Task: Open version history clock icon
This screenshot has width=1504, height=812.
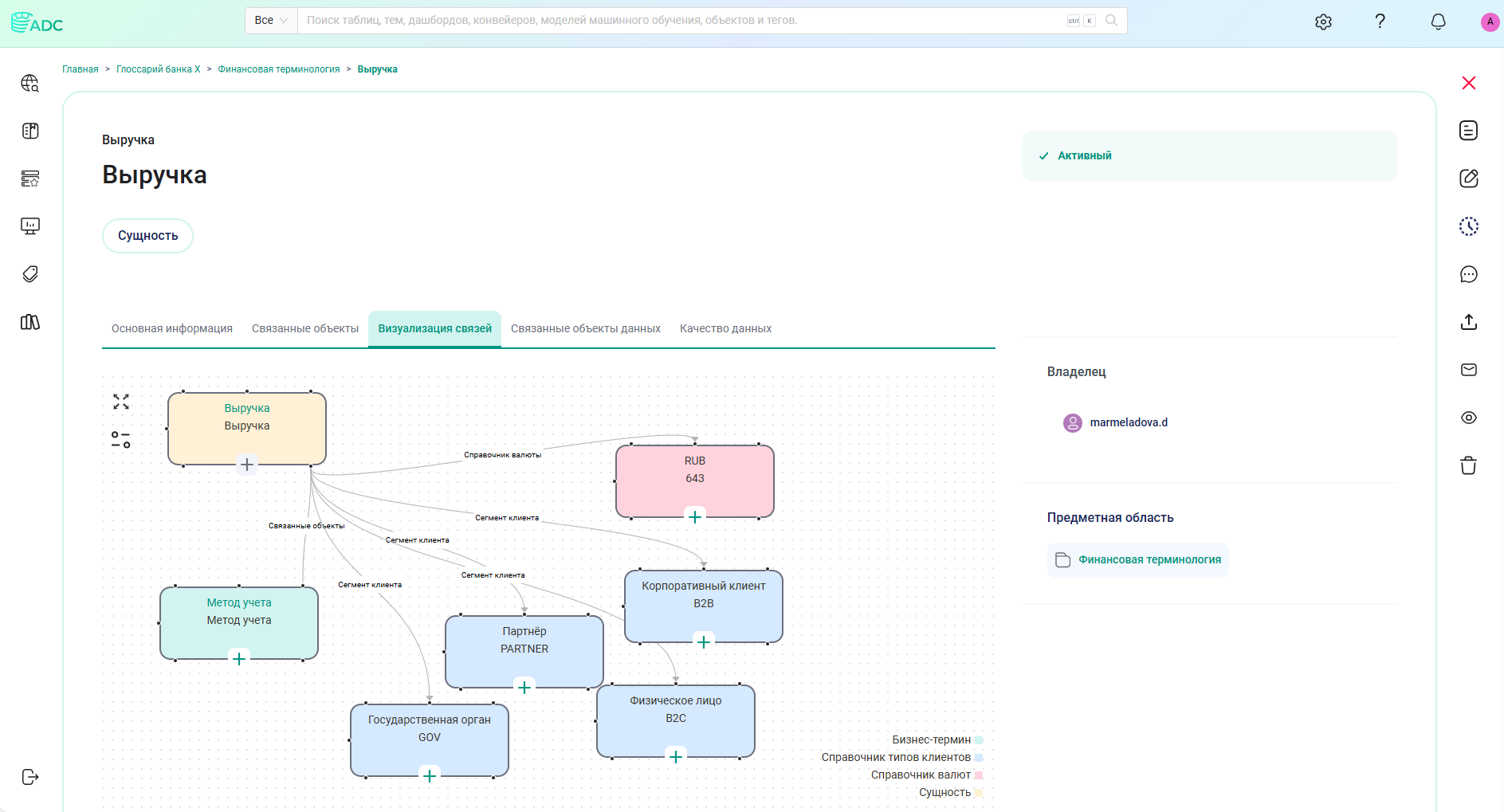Action: (x=1469, y=226)
